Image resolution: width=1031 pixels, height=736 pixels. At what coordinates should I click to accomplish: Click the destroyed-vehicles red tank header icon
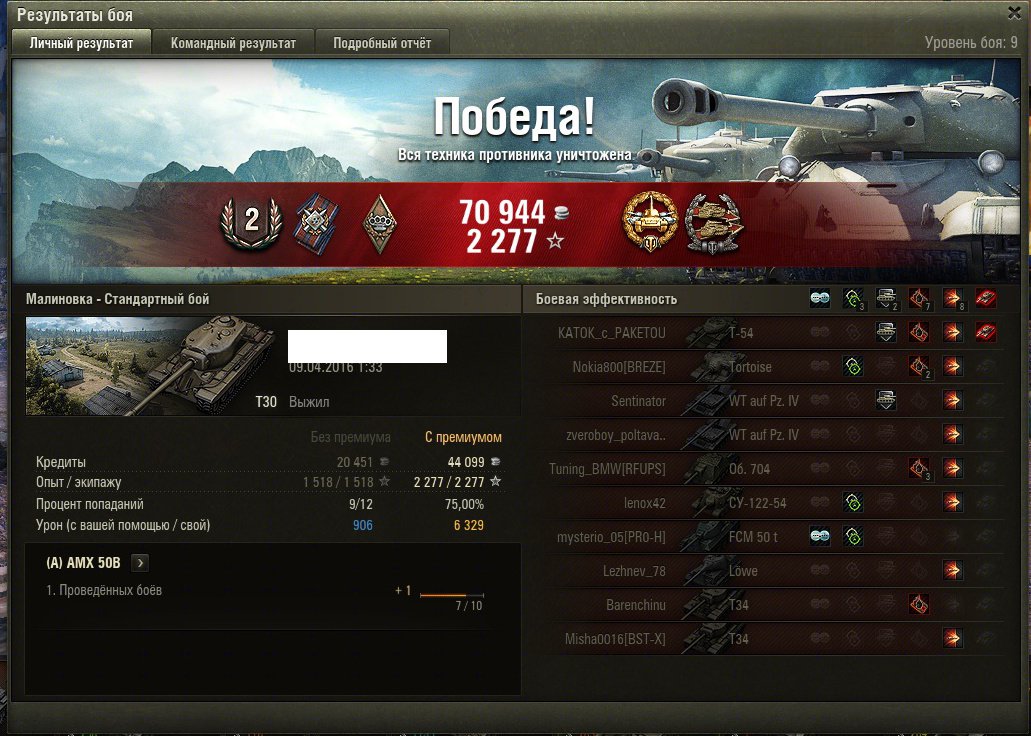coord(986,299)
